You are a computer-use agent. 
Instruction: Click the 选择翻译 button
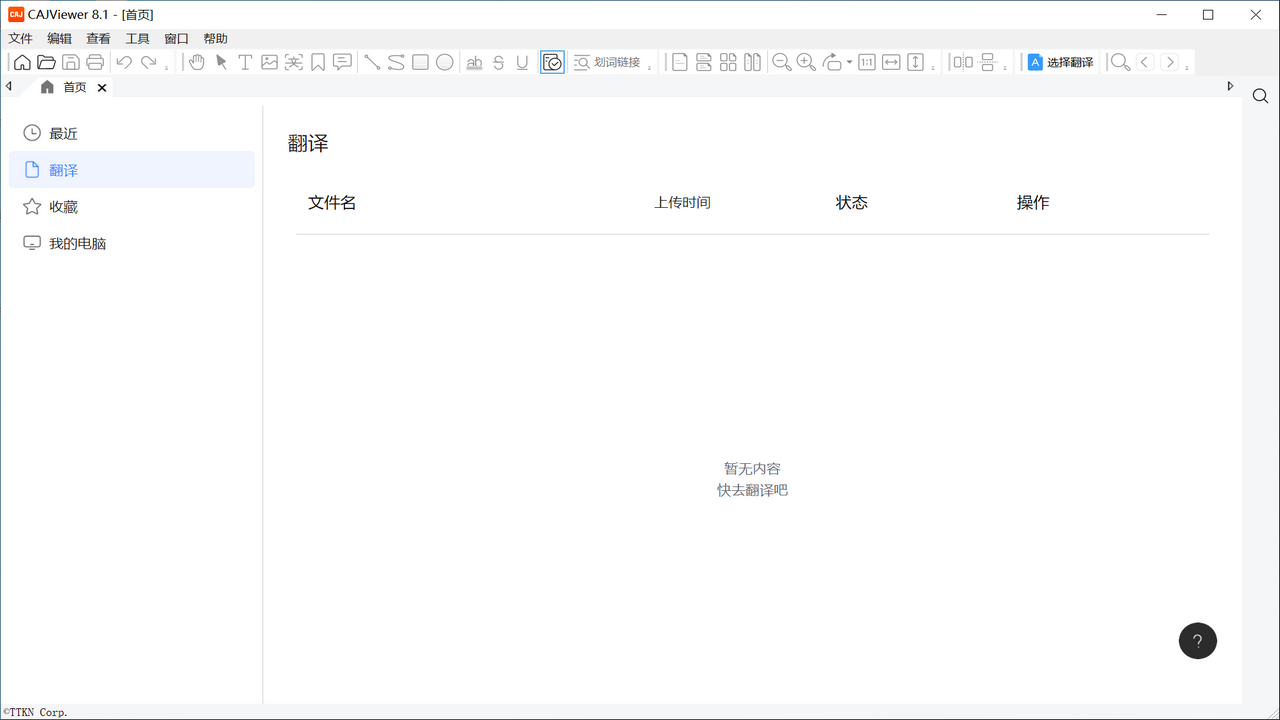coord(1059,61)
